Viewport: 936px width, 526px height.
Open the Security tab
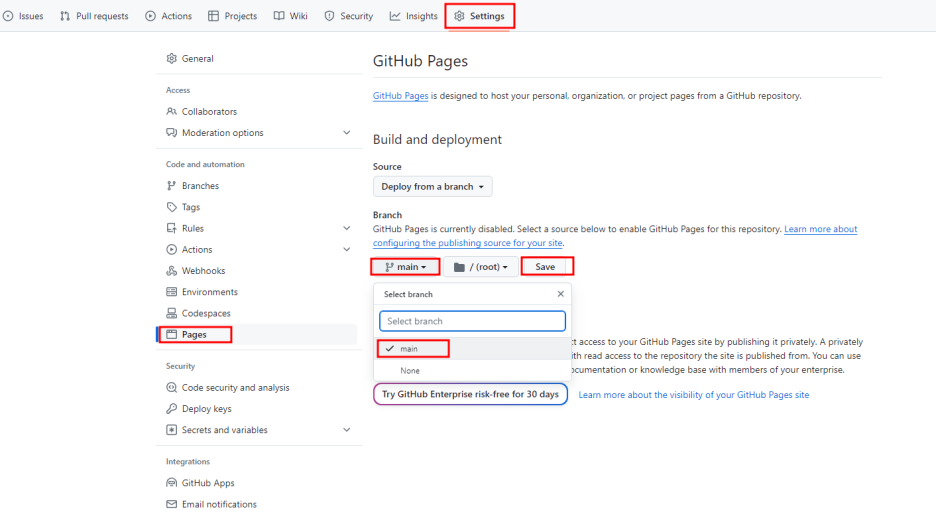349,16
